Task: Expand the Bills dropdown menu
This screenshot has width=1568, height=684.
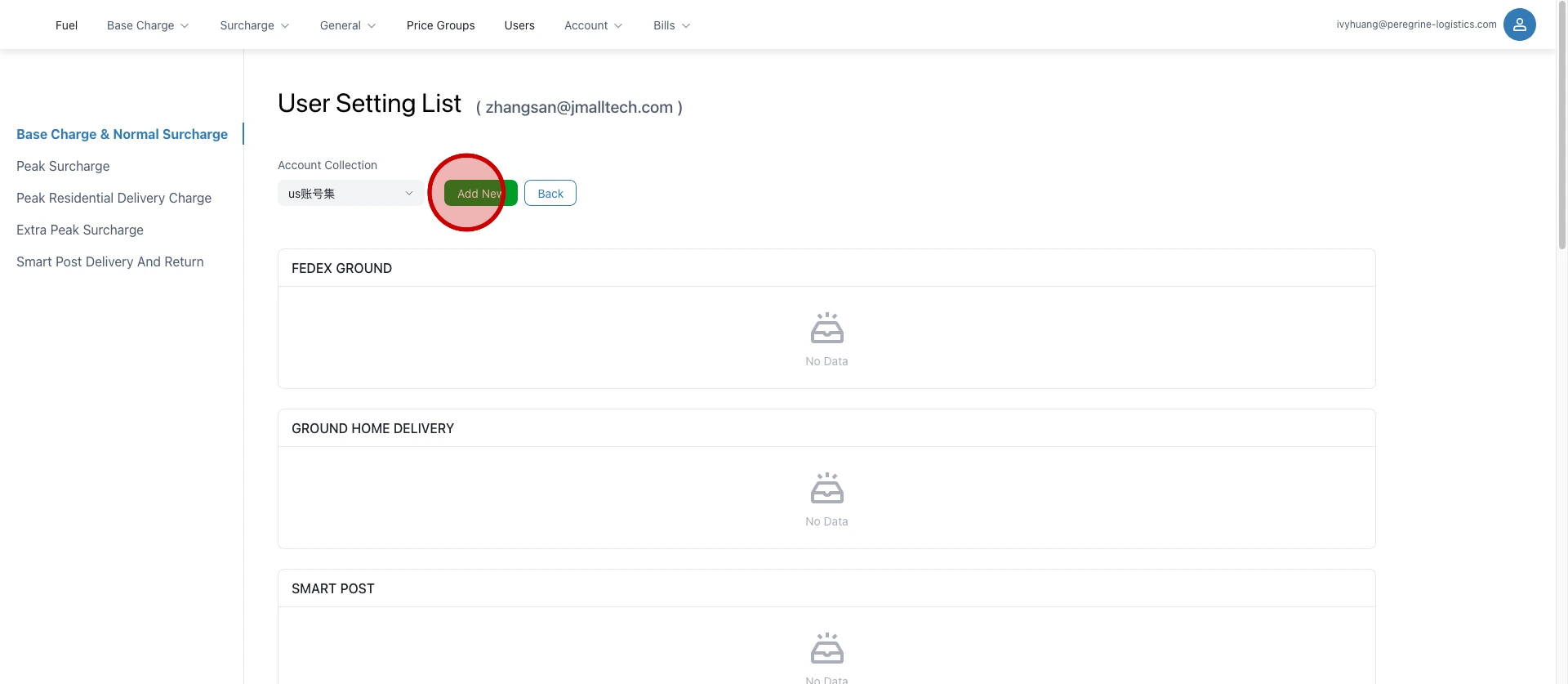Action: 671,25
